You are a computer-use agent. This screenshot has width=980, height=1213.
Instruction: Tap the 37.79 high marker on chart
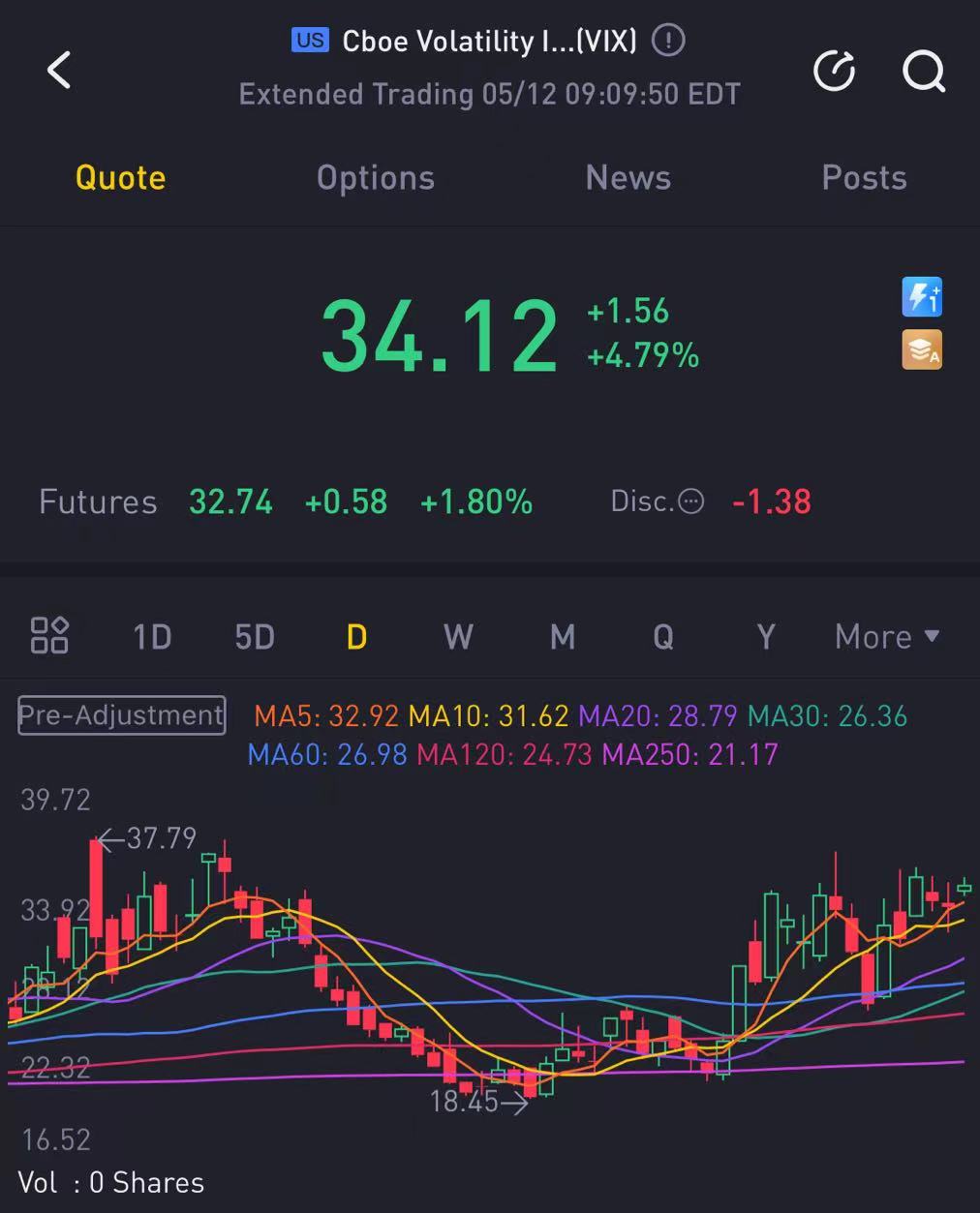(x=148, y=837)
